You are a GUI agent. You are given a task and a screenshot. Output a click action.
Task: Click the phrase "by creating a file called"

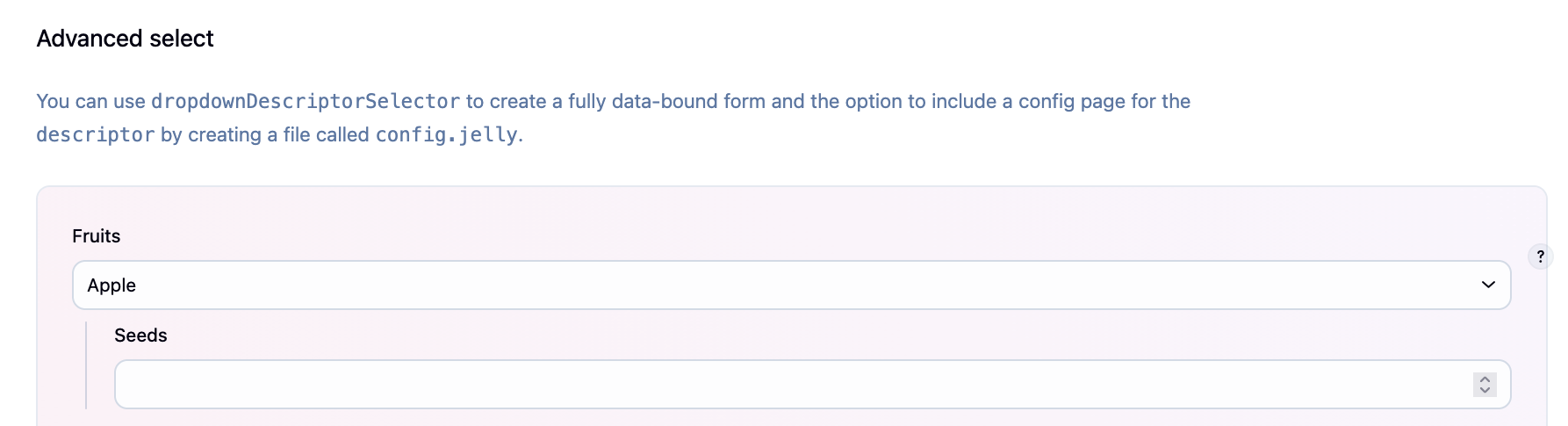[x=264, y=135]
